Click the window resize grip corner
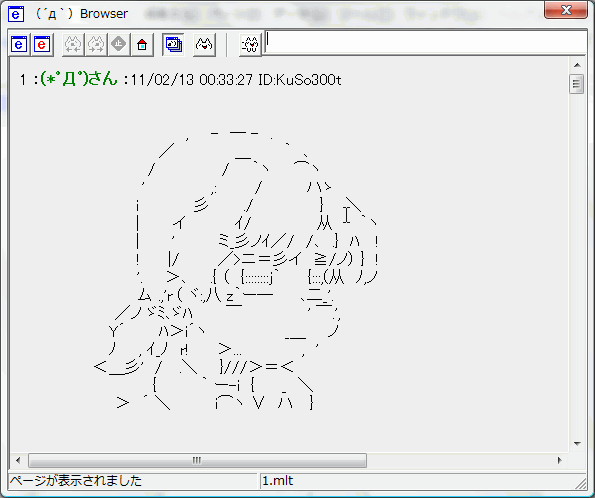595x498 pixels. tap(581, 484)
